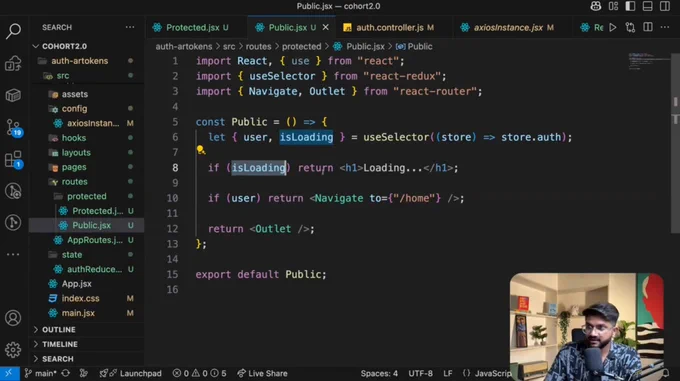Switch branch from main* in status bar
The width and height of the screenshot is (680, 381).
(40, 373)
